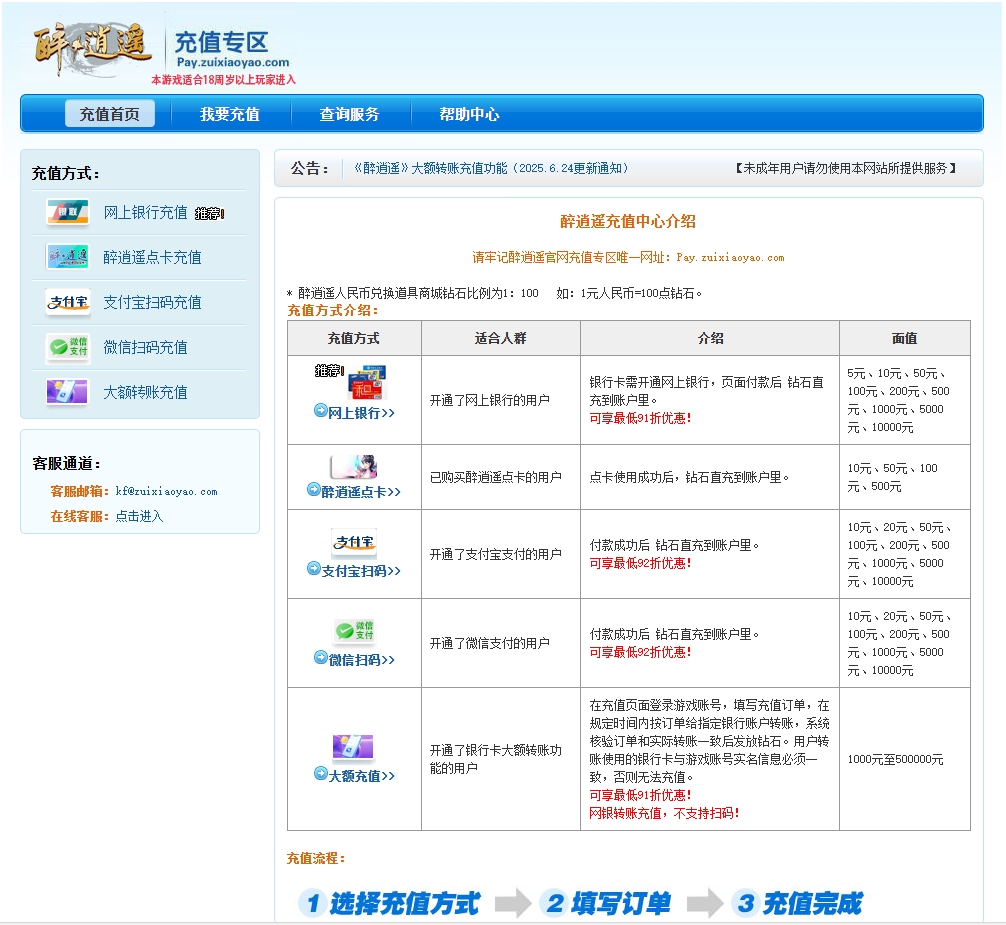Open the 大额转账充值功能 announcement link
The image size is (1006, 925).
tap(491, 168)
